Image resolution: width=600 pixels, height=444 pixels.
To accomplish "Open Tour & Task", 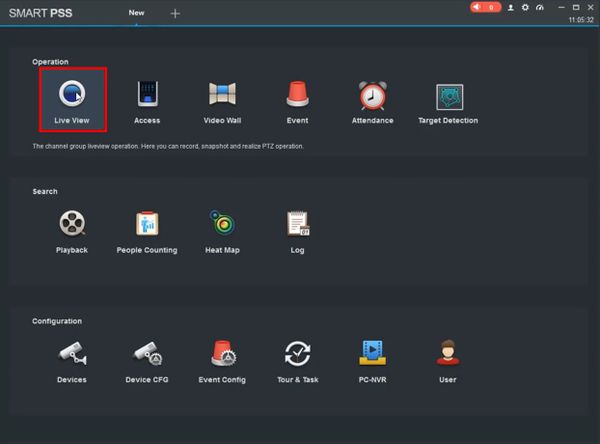I will (x=297, y=357).
